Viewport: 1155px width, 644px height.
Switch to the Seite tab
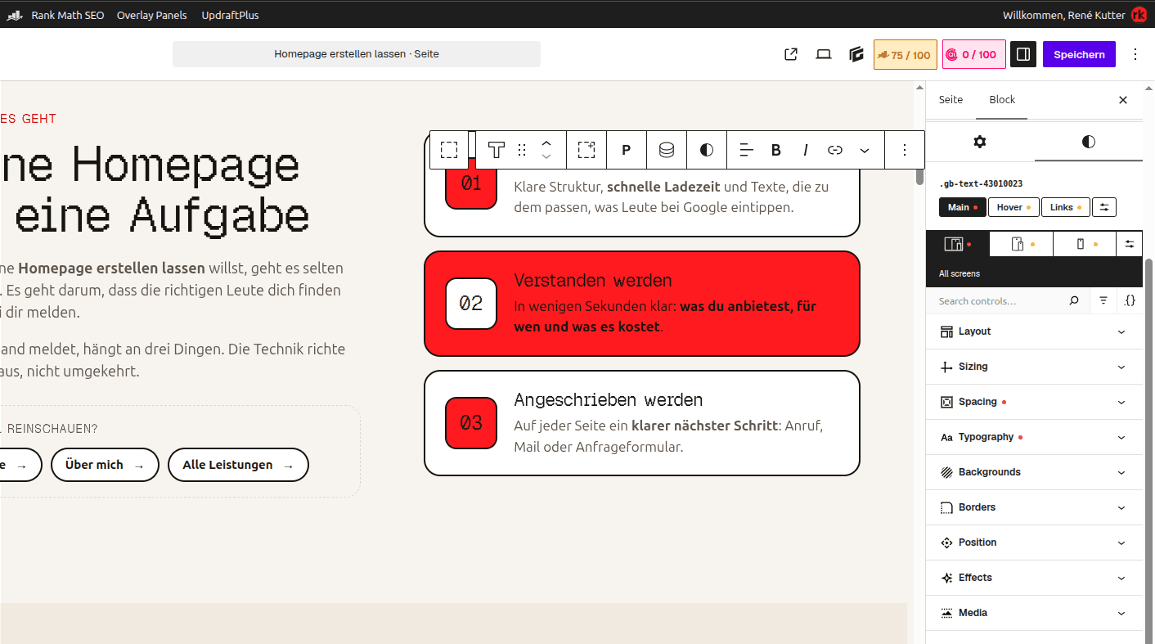[x=950, y=99]
